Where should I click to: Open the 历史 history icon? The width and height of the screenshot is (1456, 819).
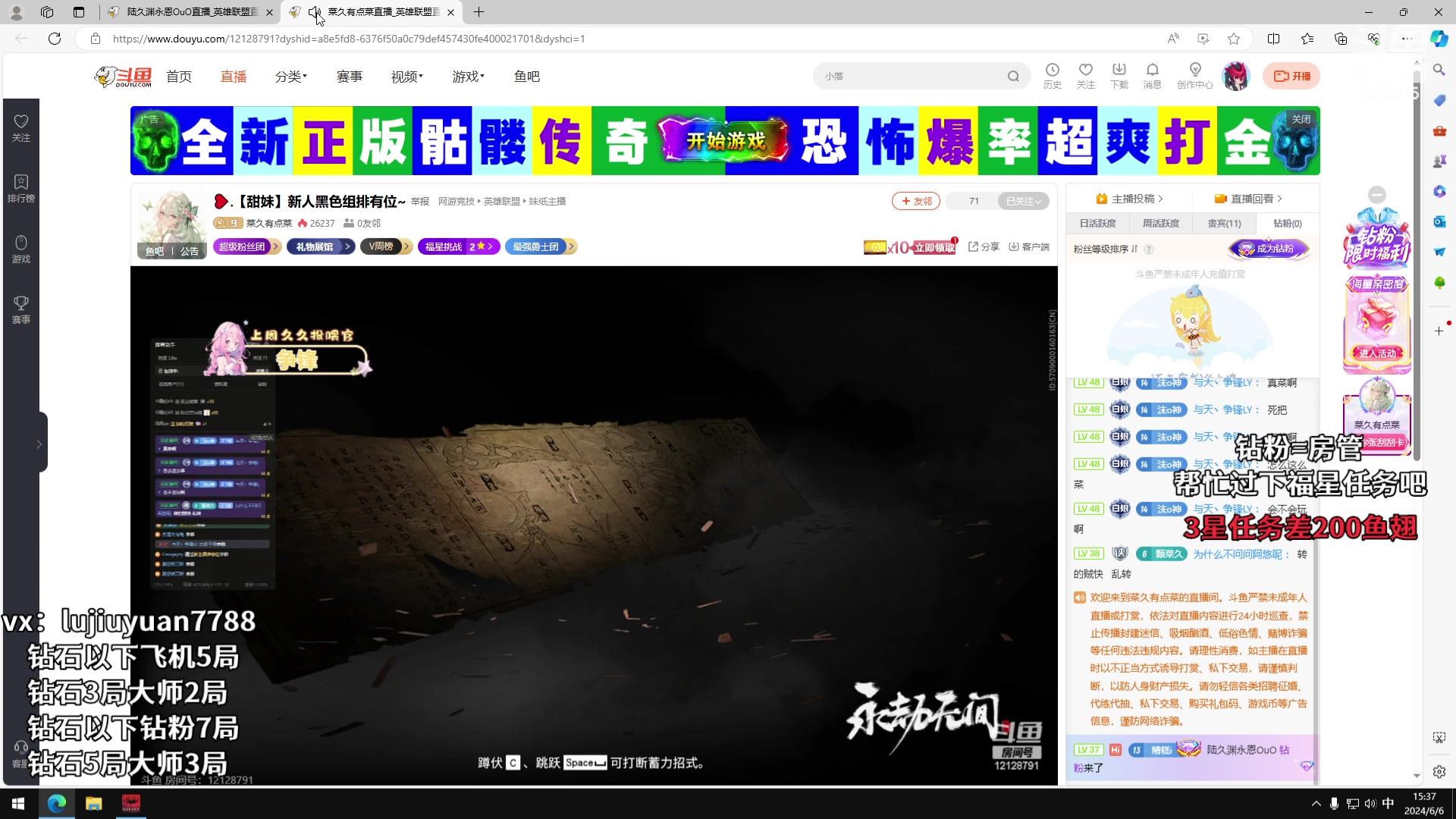[1053, 76]
